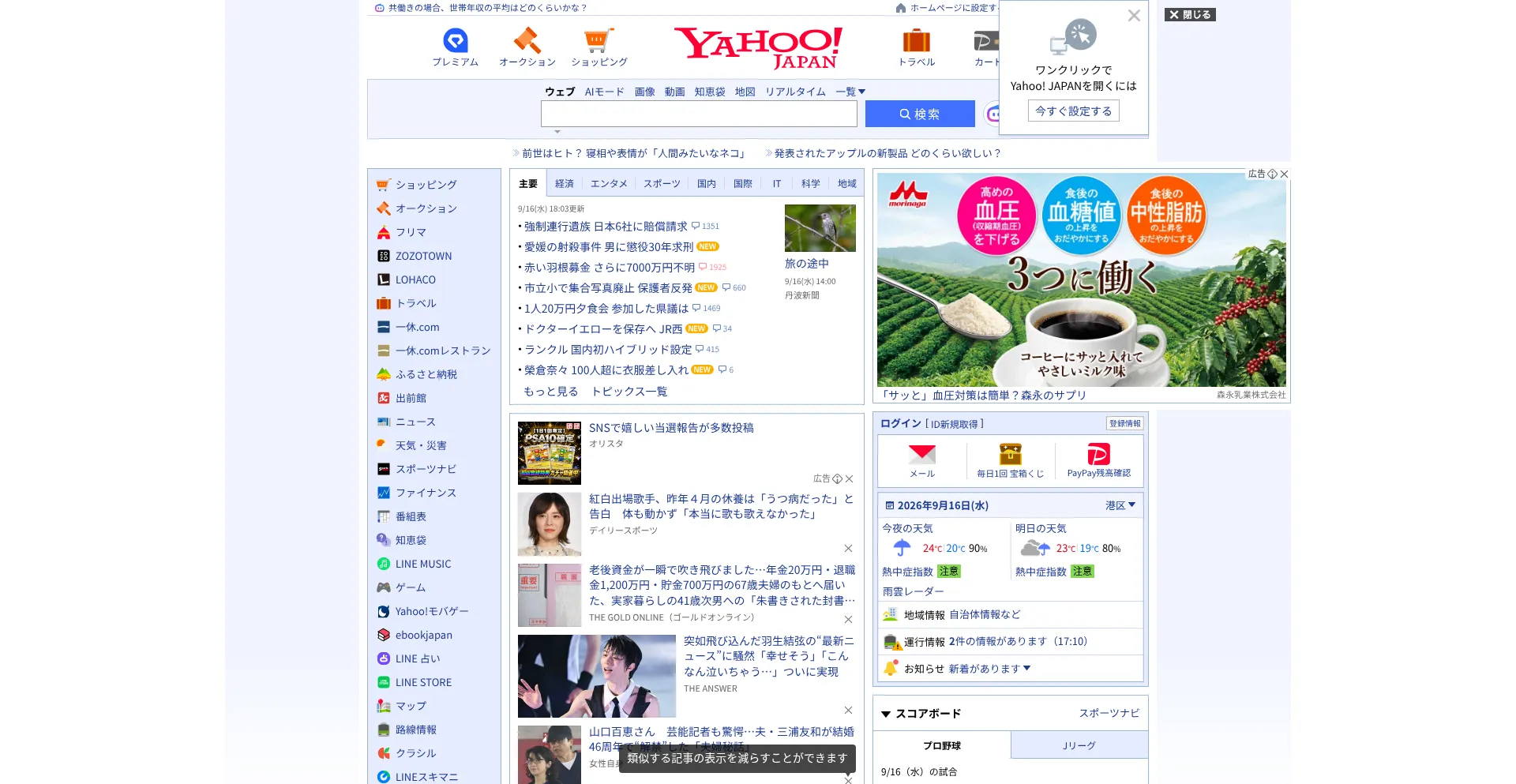Open LOHACO in the left sidebar
The image size is (1516, 784).
415,279
